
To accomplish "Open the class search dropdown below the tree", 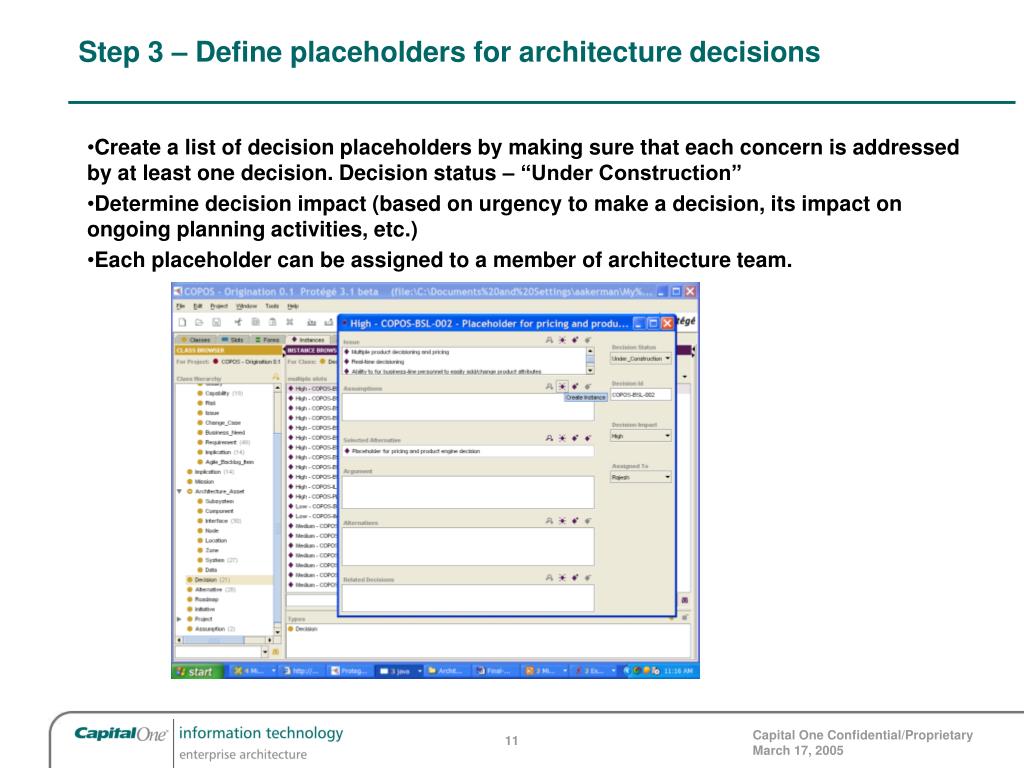I will pyautogui.click(x=265, y=652).
